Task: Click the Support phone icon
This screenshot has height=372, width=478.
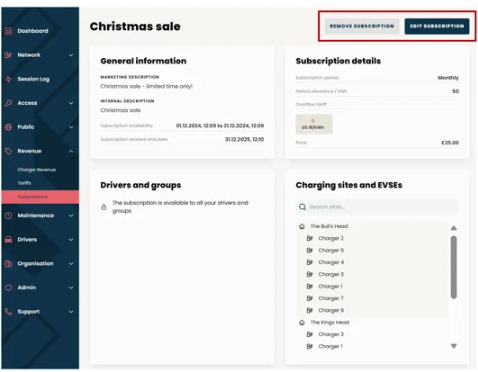Action: coord(9,311)
